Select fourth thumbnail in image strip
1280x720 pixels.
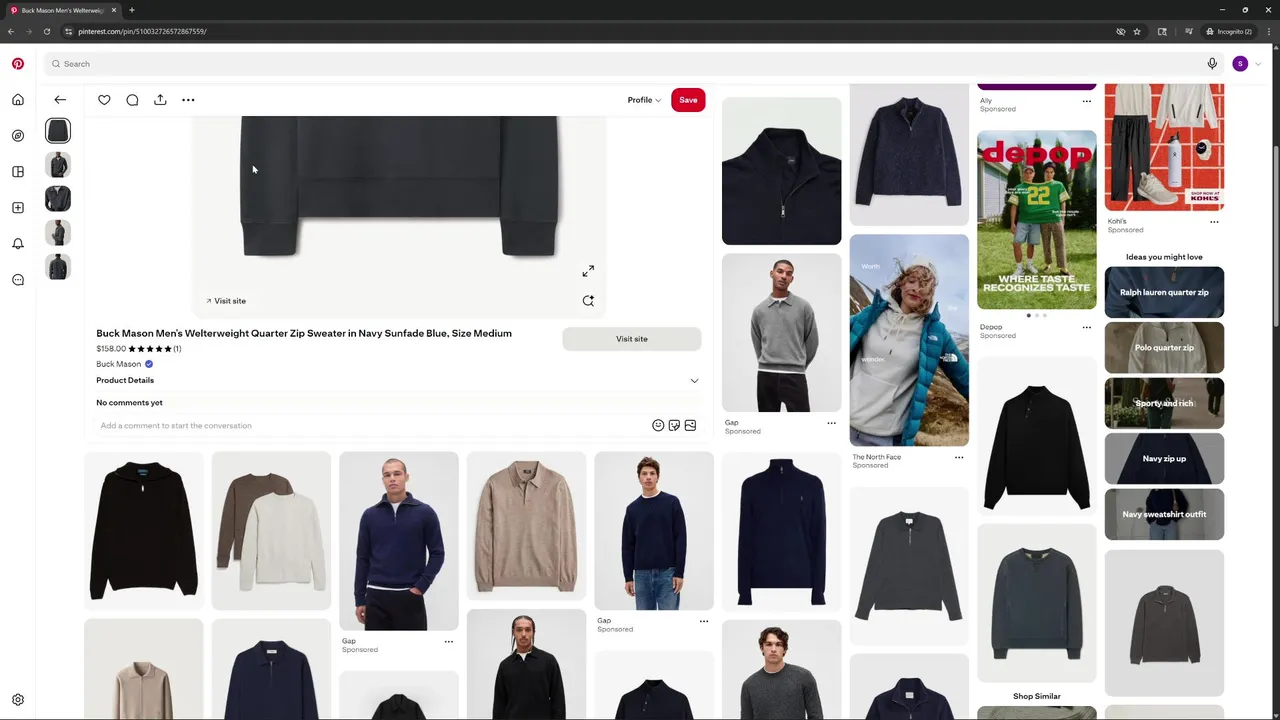[58, 233]
